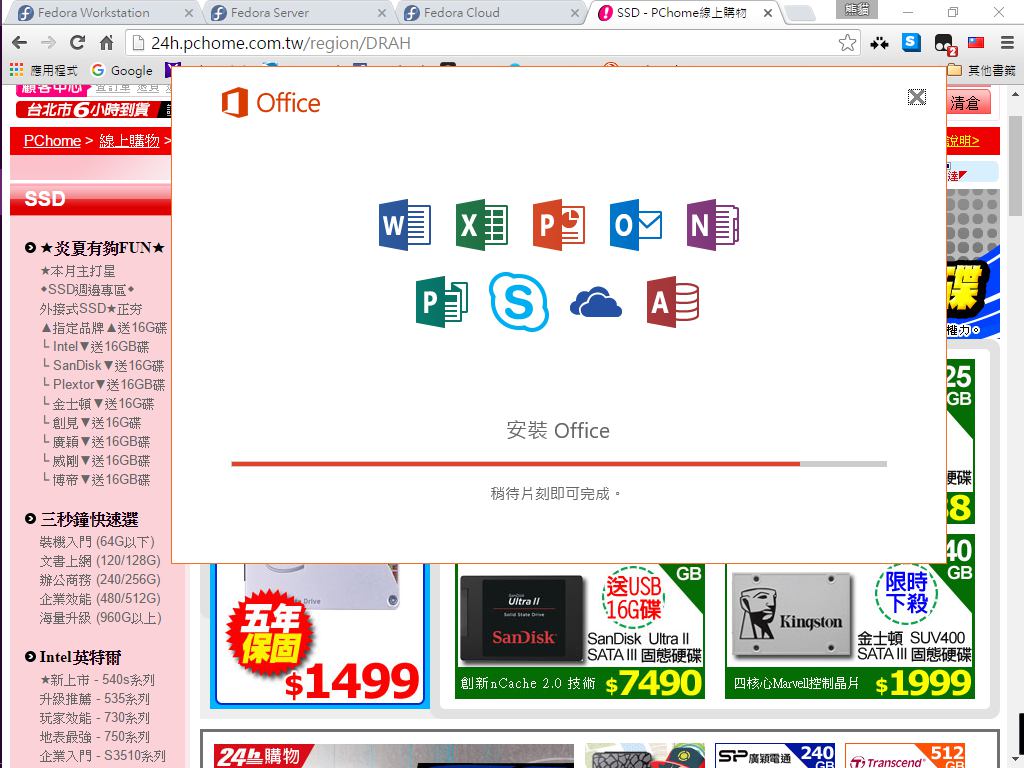Click the 熊貓 profile button
Viewport: 1024px width, 768px height.
point(856,9)
